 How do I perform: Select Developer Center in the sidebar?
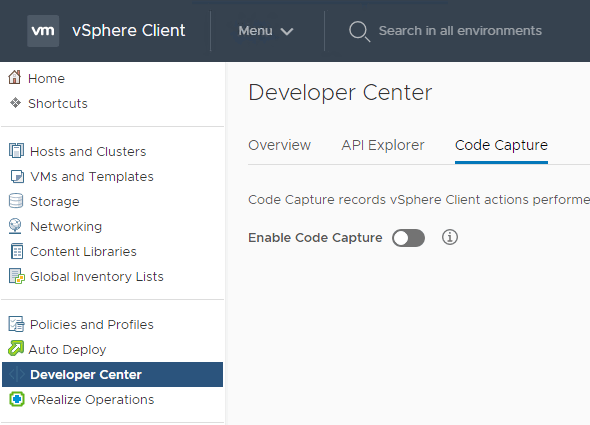pos(113,375)
